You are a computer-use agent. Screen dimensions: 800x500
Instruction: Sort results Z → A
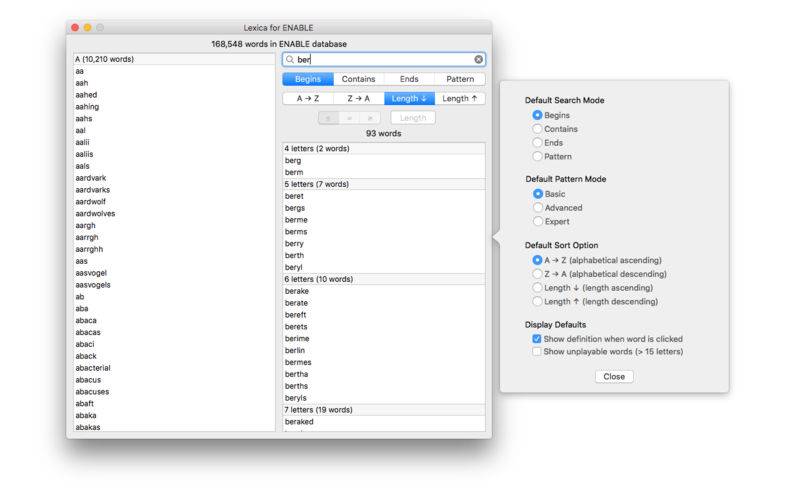[358, 98]
